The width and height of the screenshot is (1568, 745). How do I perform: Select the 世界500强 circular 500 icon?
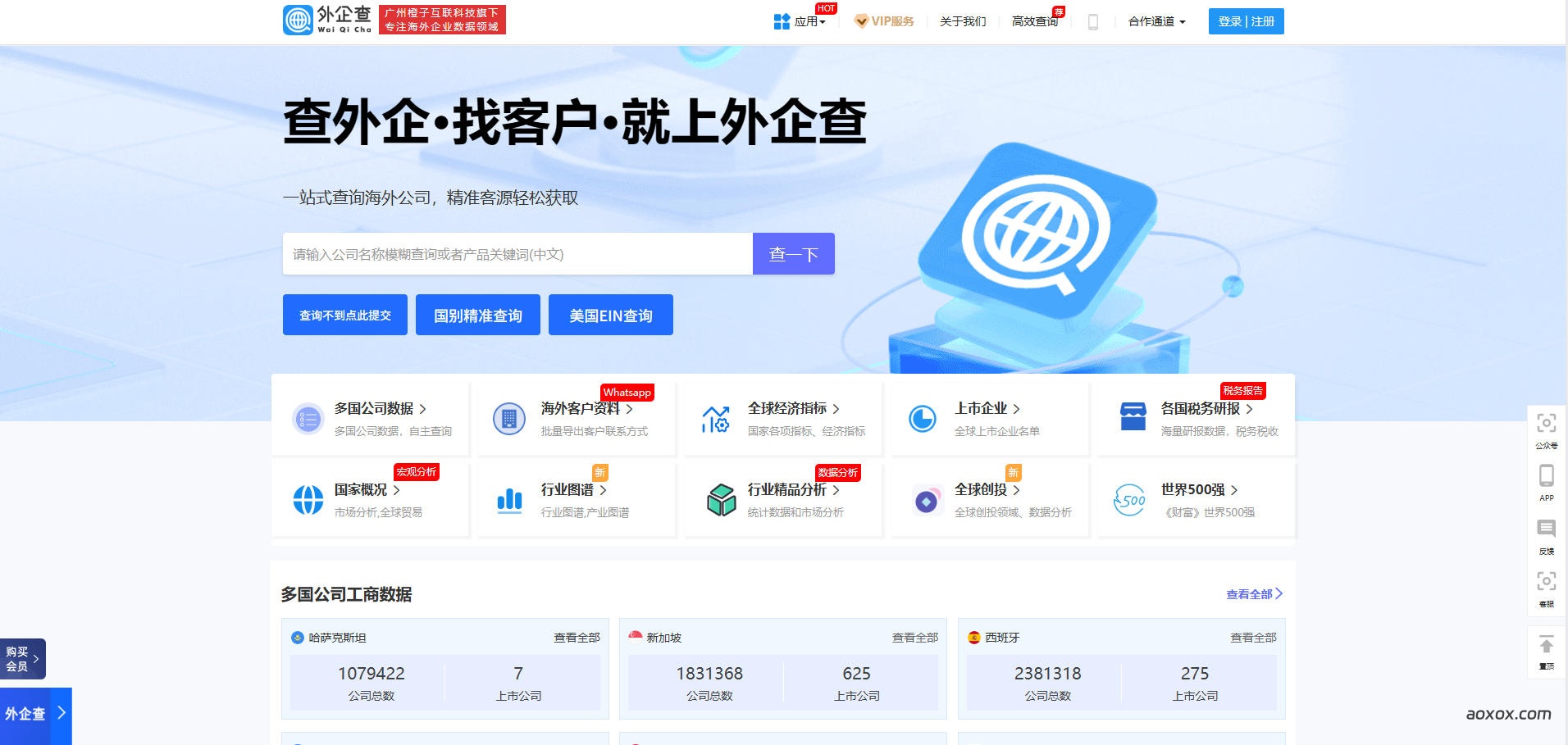1130,499
